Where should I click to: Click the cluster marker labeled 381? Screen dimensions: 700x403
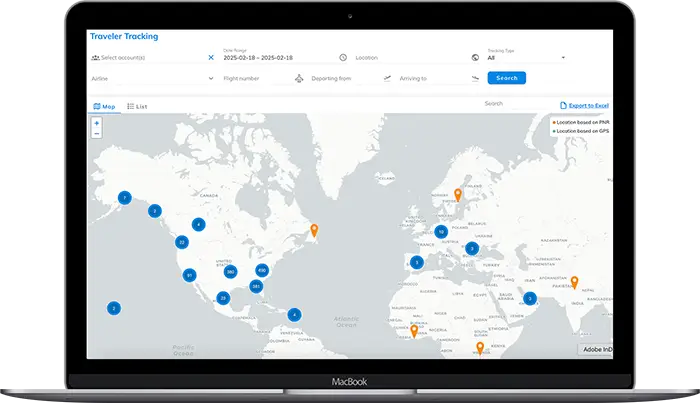pos(256,287)
